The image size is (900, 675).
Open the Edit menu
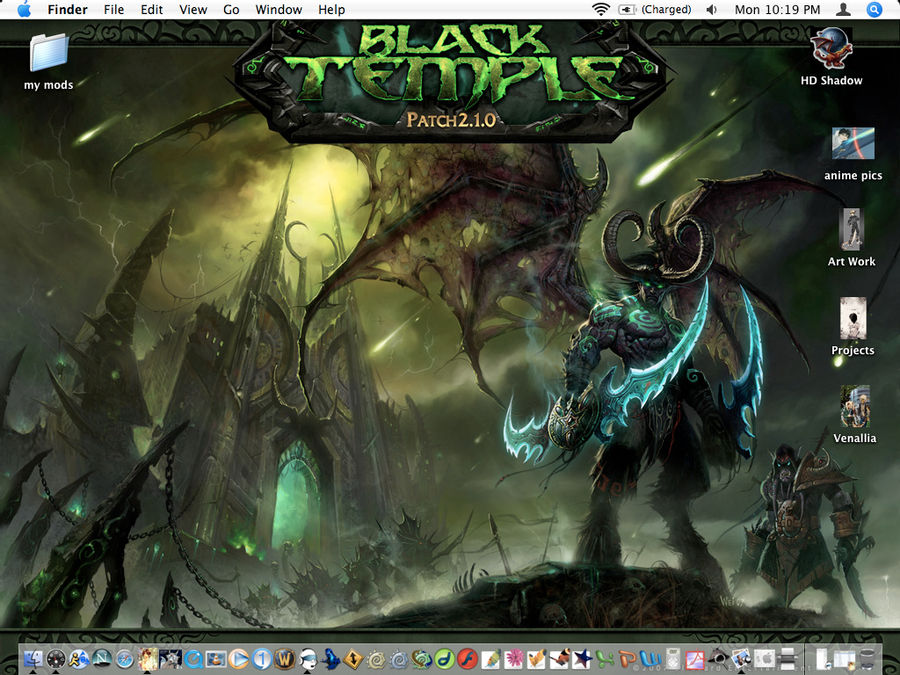pyautogui.click(x=152, y=10)
